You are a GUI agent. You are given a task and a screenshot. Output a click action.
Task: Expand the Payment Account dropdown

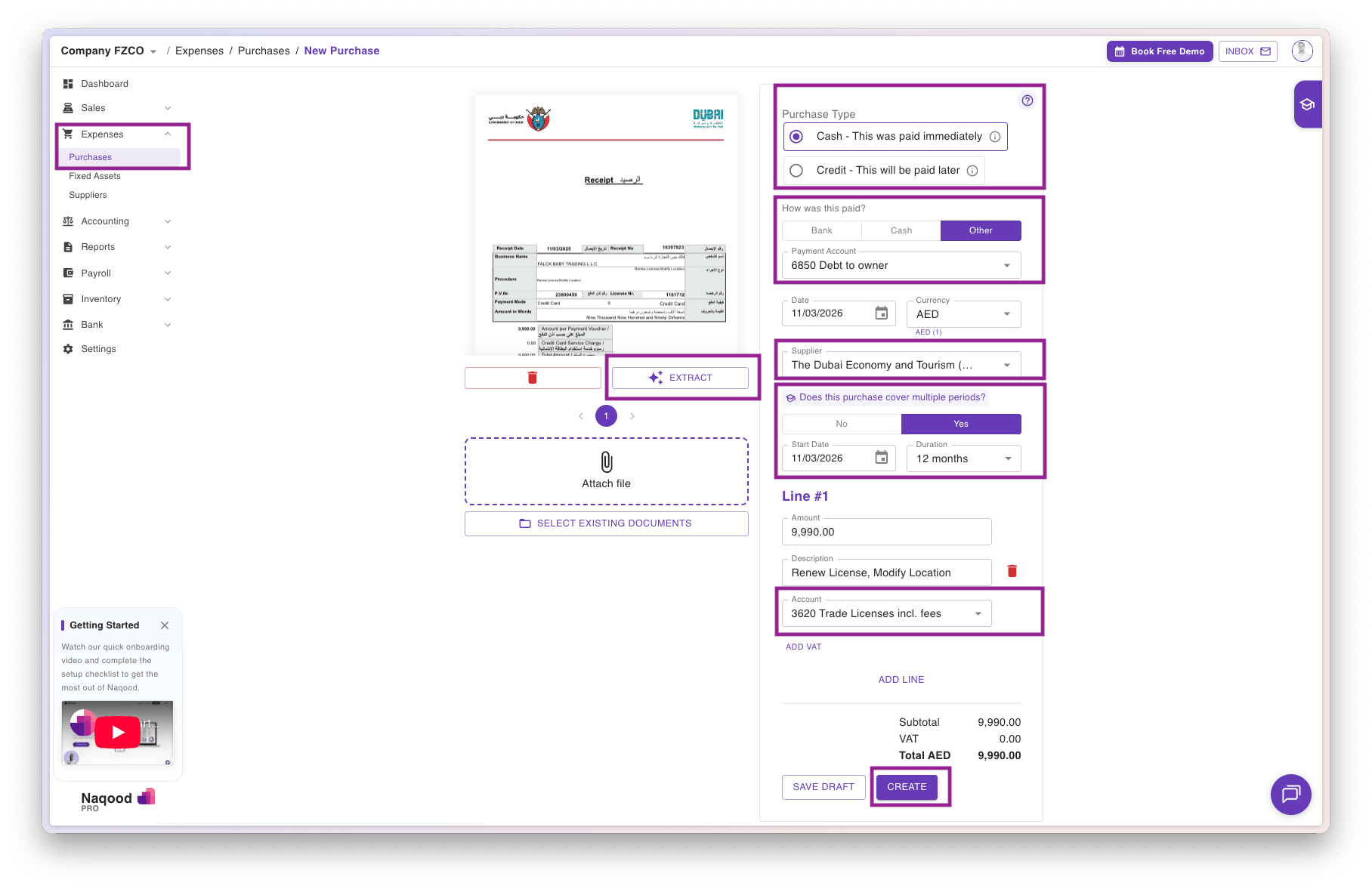click(1006, 266)
